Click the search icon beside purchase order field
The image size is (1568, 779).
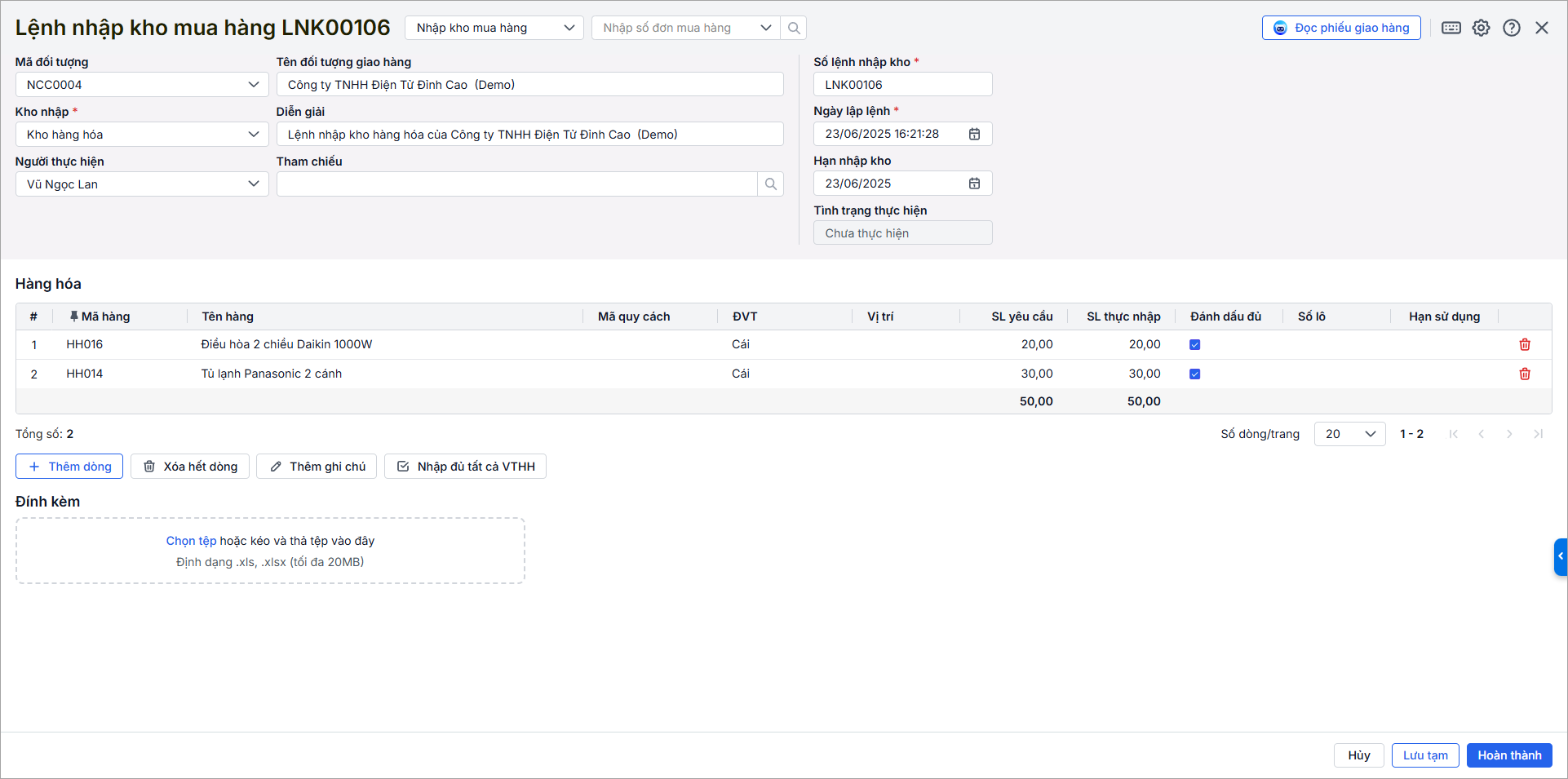pos(794,28)
